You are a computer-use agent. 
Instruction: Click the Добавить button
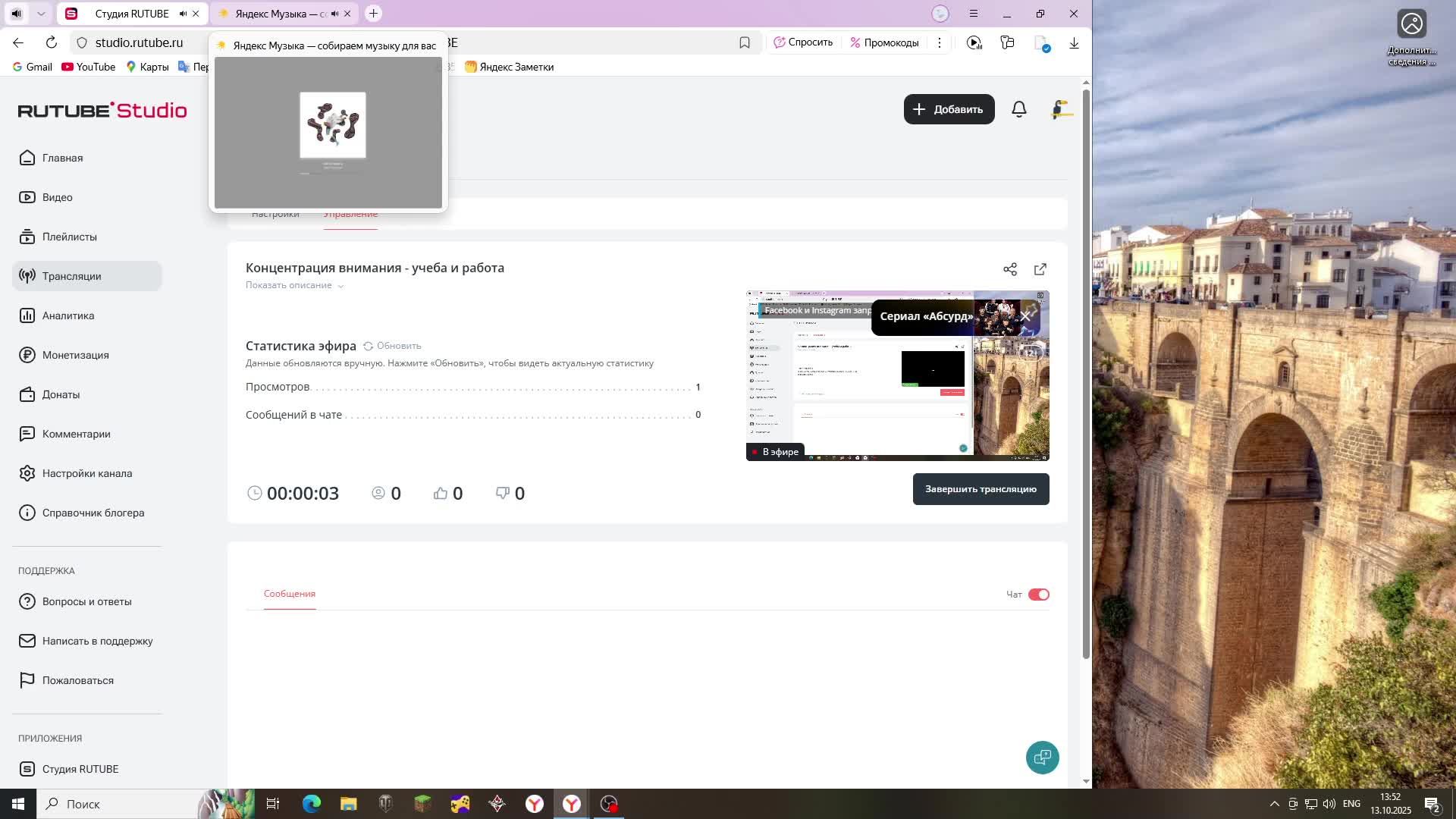coord(948,109)
